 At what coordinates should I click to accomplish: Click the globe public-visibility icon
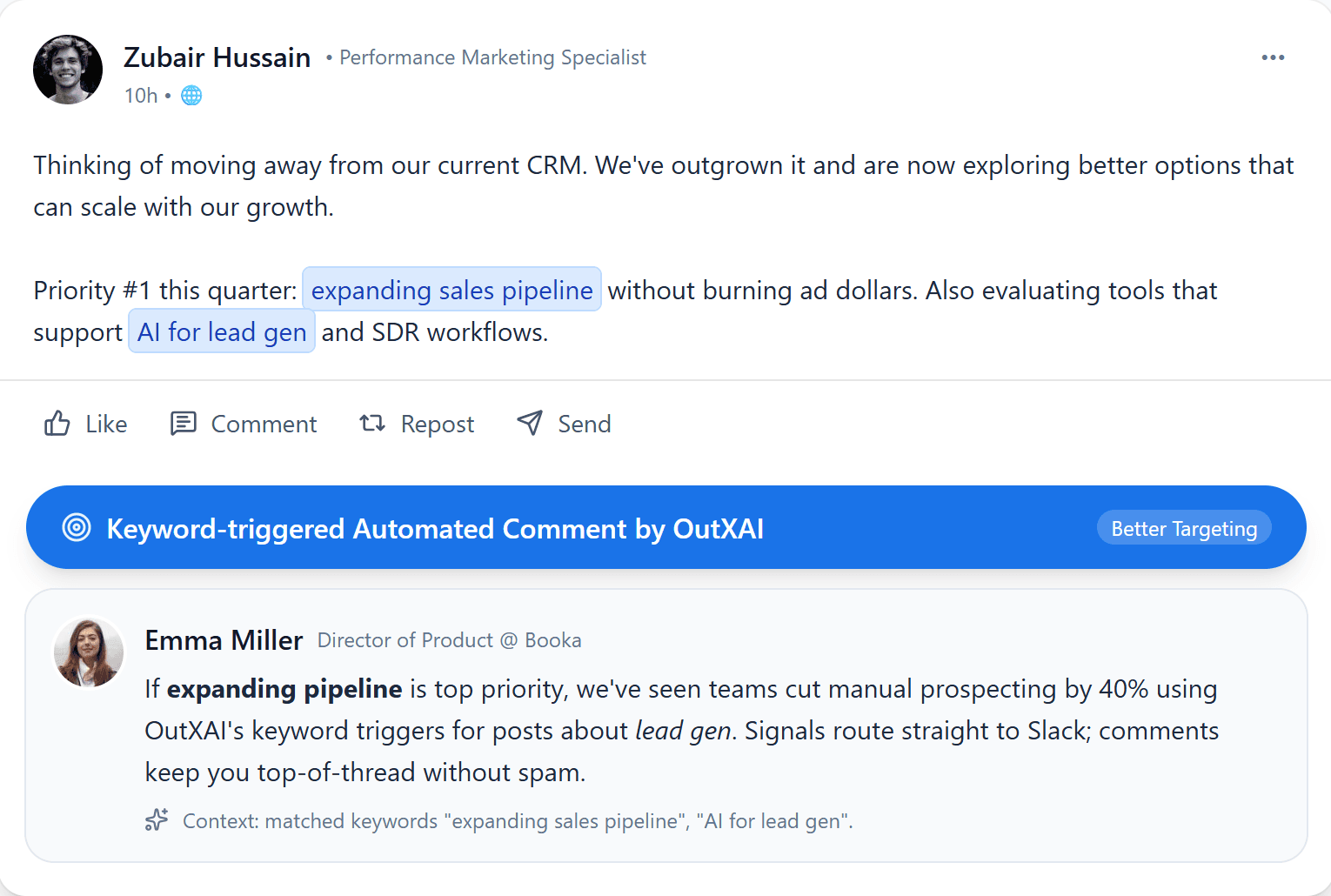click(x=191, y=95)
